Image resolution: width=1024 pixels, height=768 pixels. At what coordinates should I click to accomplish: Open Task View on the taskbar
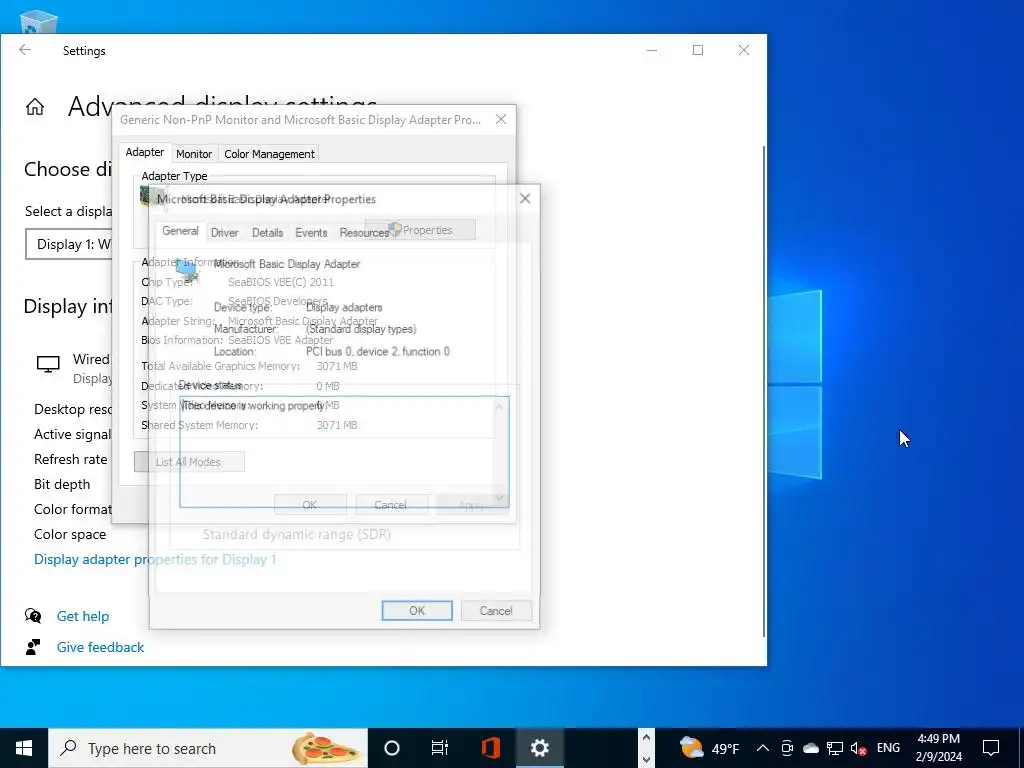pyautogui.click(x=440, y=748)
